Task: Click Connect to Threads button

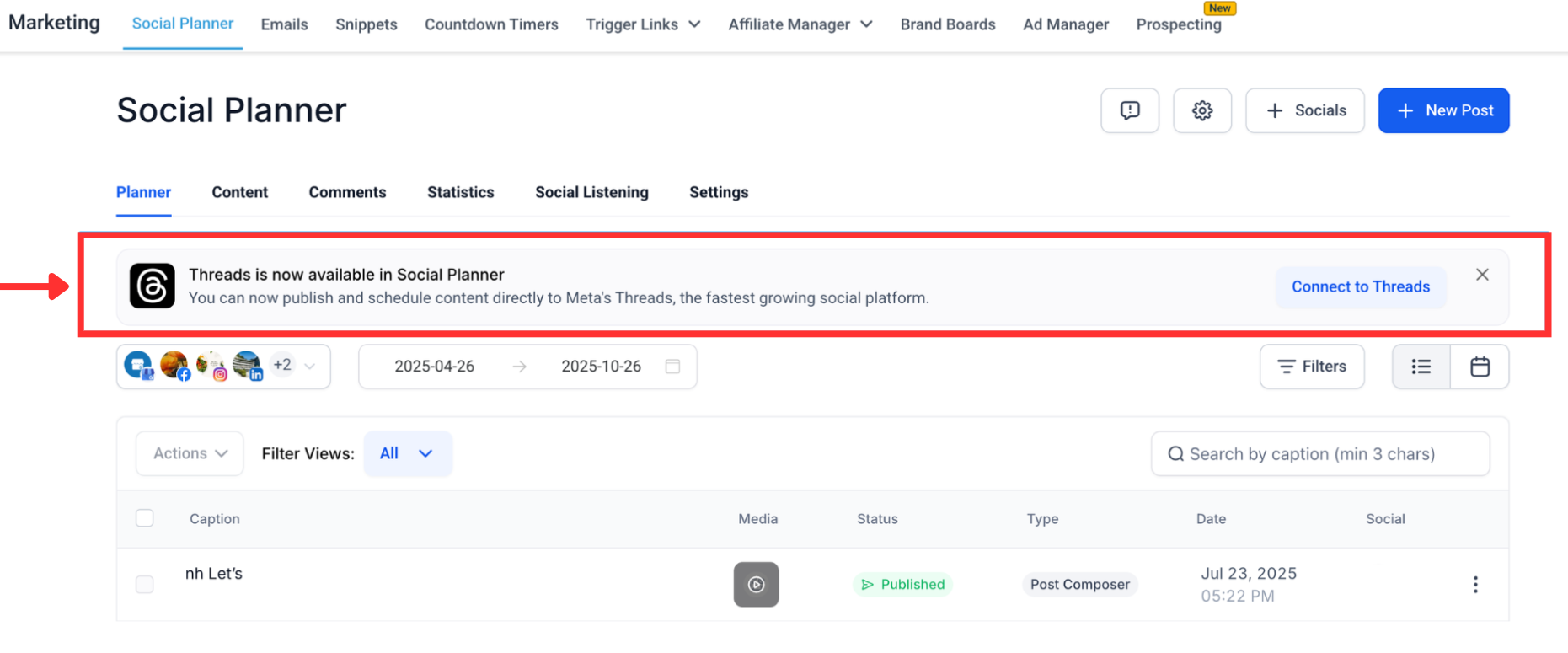Action: (x=1360, y=286)
